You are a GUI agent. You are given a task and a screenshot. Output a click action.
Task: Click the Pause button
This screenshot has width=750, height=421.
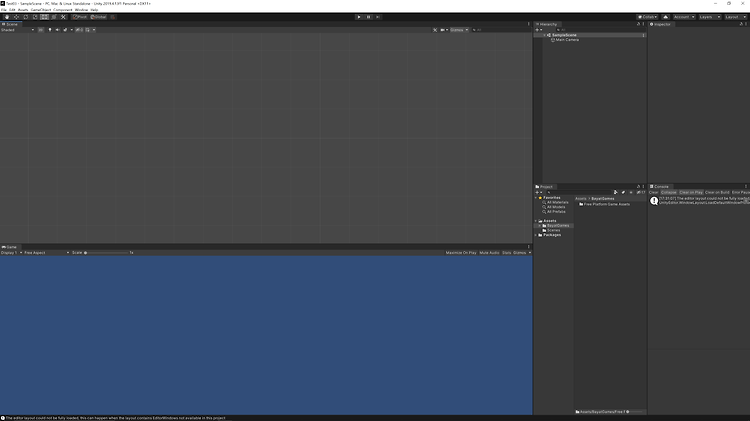[368, 17]
